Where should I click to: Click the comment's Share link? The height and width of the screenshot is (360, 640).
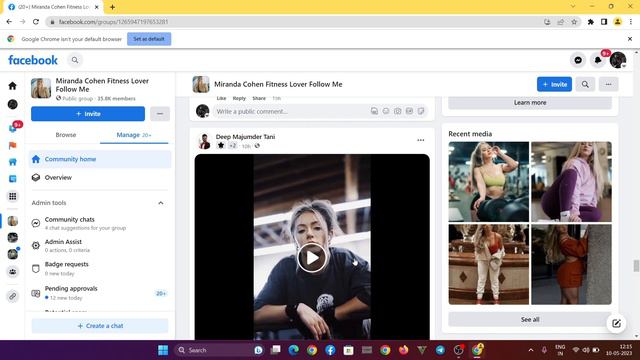click(x=259, y=98)
